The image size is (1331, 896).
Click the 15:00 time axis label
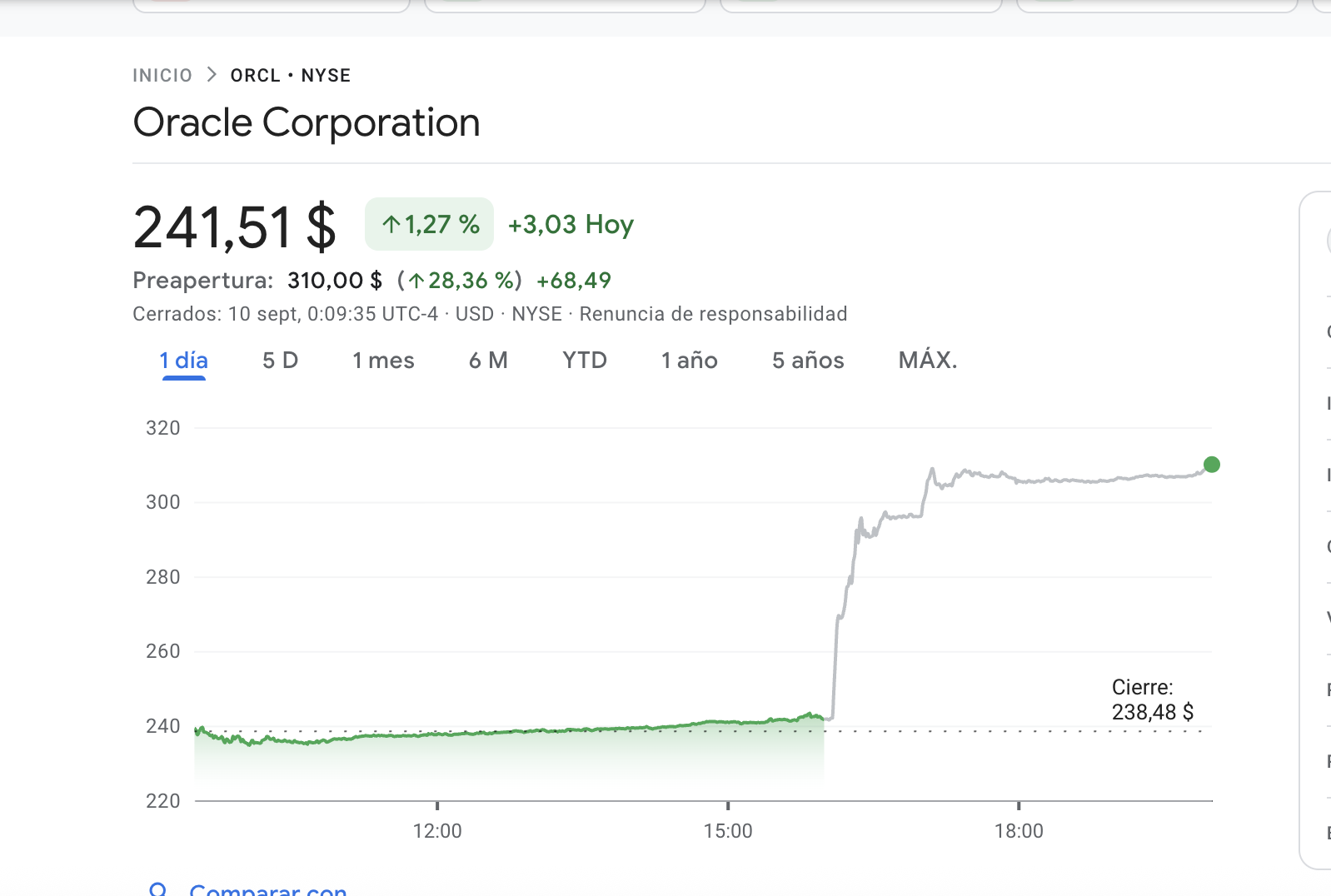[x=728, y=831]
